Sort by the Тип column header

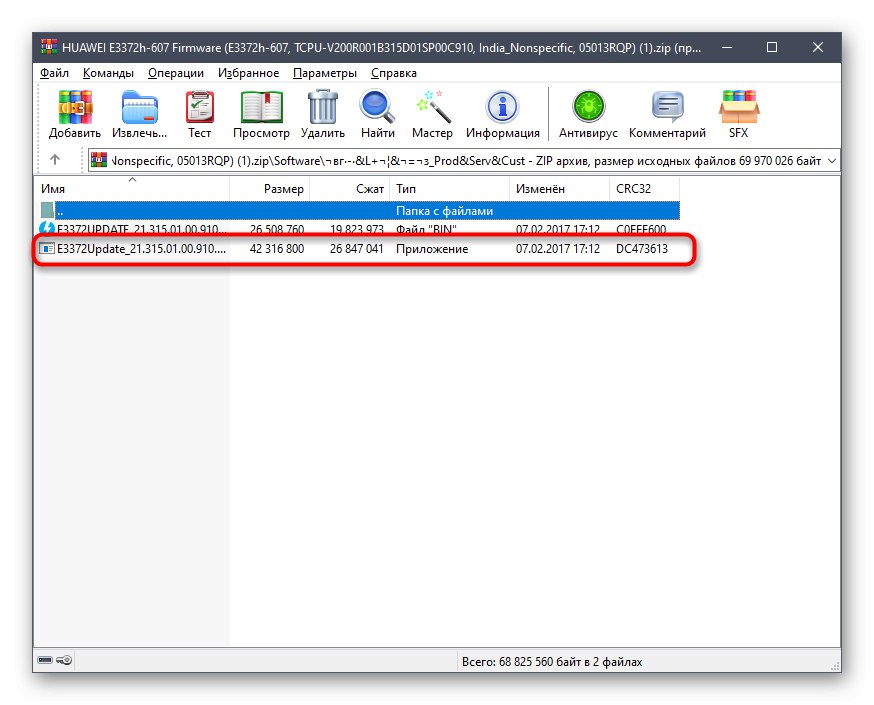pyautogui.click(x=449, y=189)
